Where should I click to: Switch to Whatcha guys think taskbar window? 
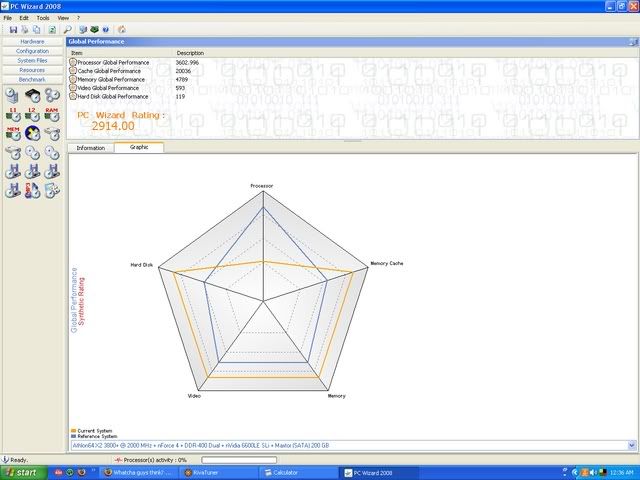coord(140,473)
